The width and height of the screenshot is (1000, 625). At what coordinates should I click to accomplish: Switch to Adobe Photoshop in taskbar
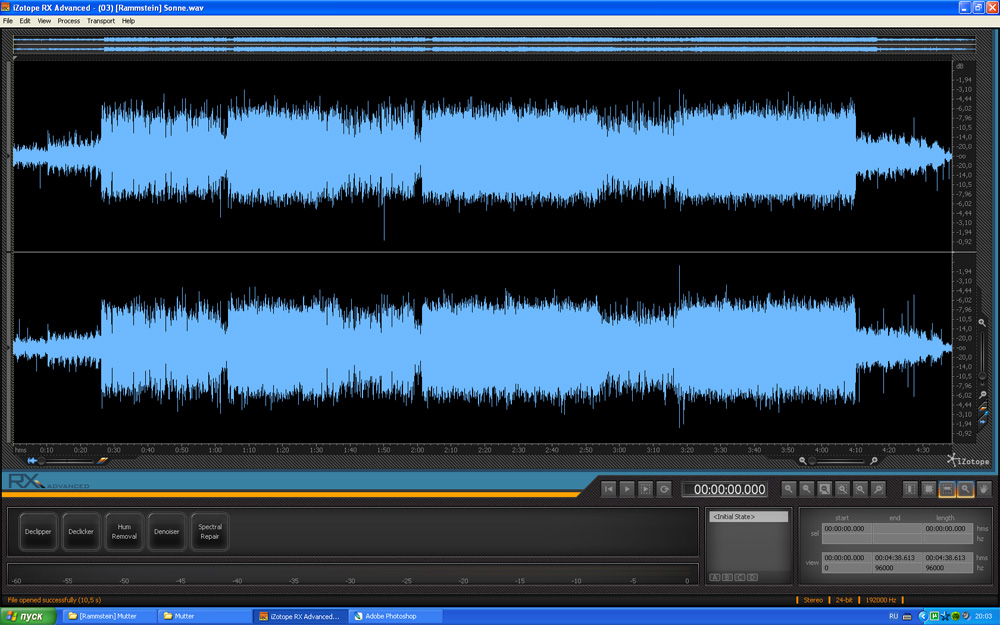click(390, 616)
